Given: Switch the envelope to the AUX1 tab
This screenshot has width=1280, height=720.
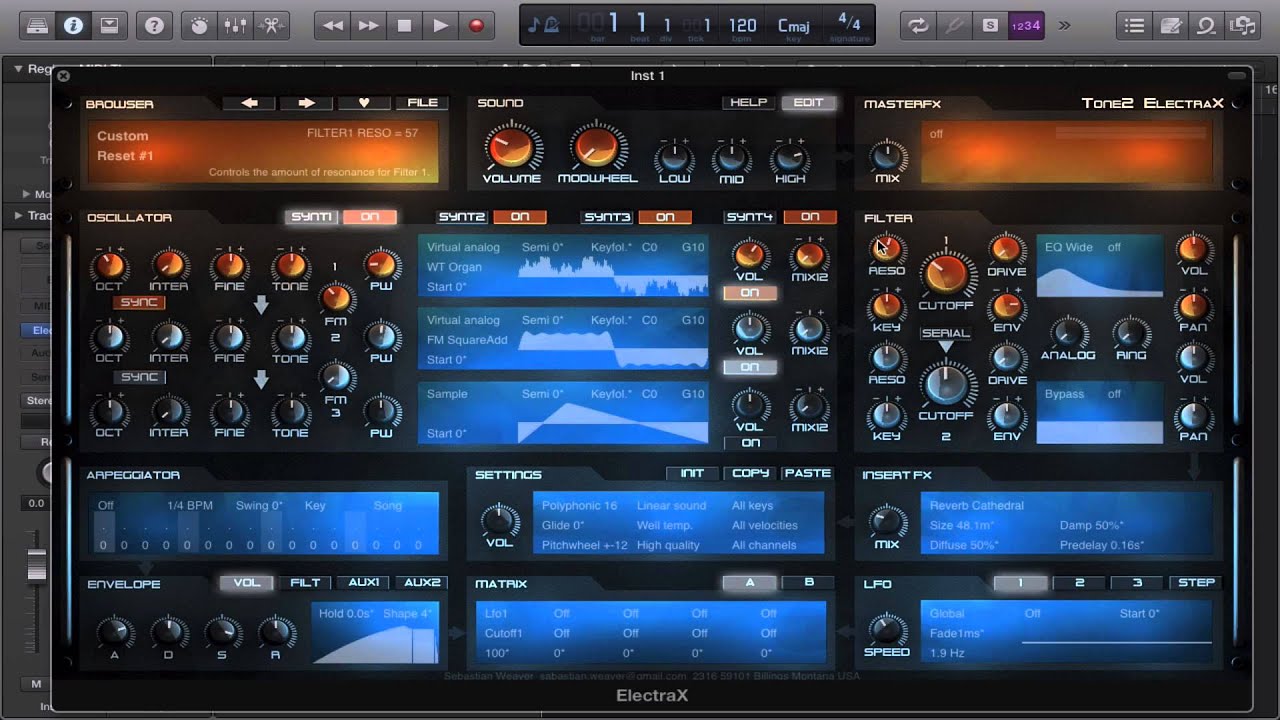Looking at the screenshot, I should pos(364,582).
